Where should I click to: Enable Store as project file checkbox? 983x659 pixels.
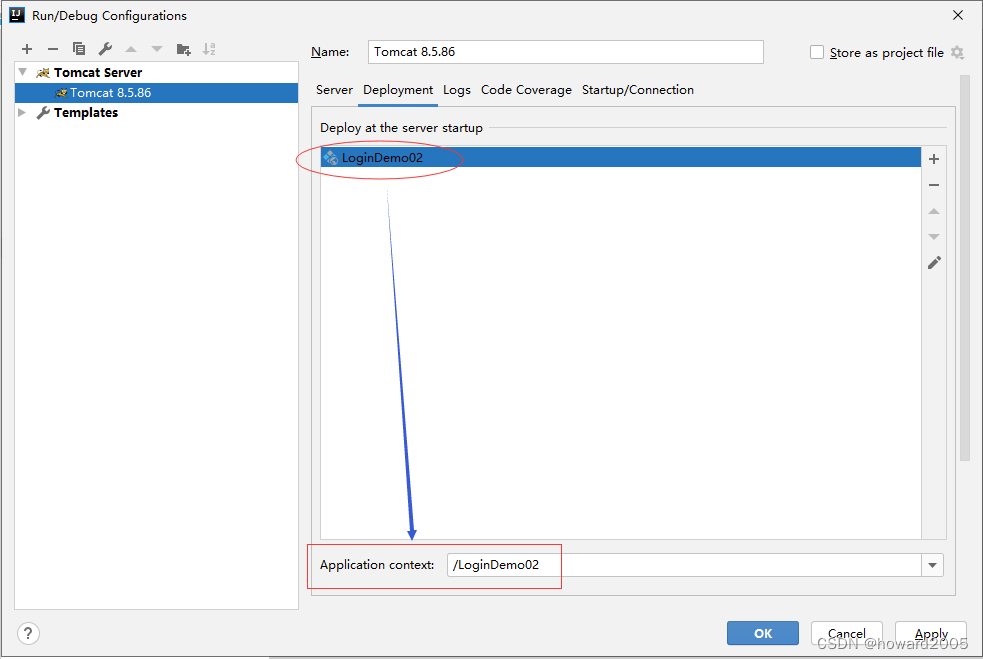point(817,52)
